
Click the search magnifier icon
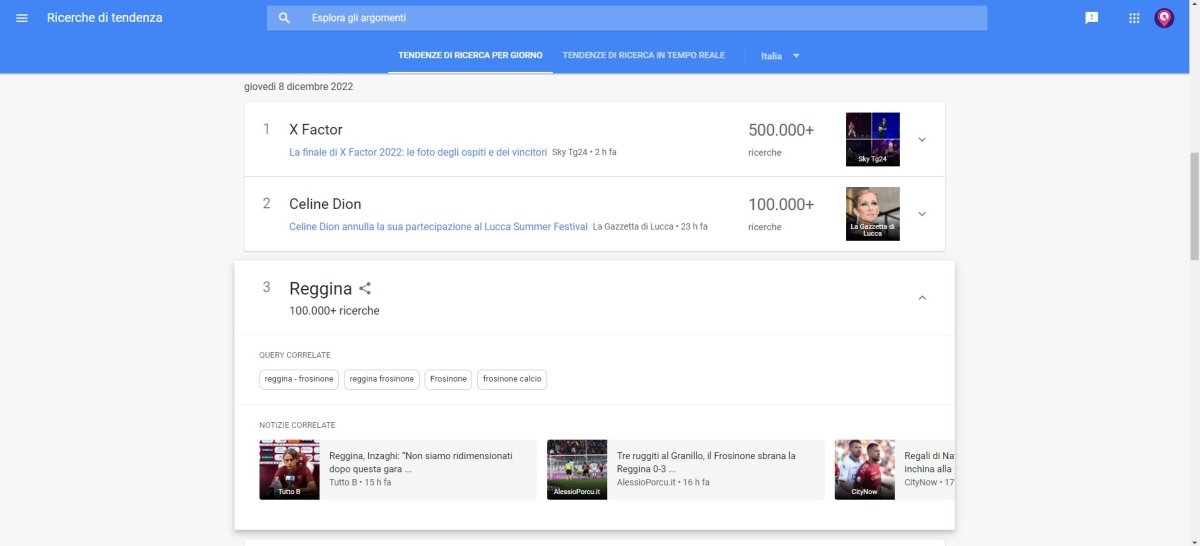284,18
